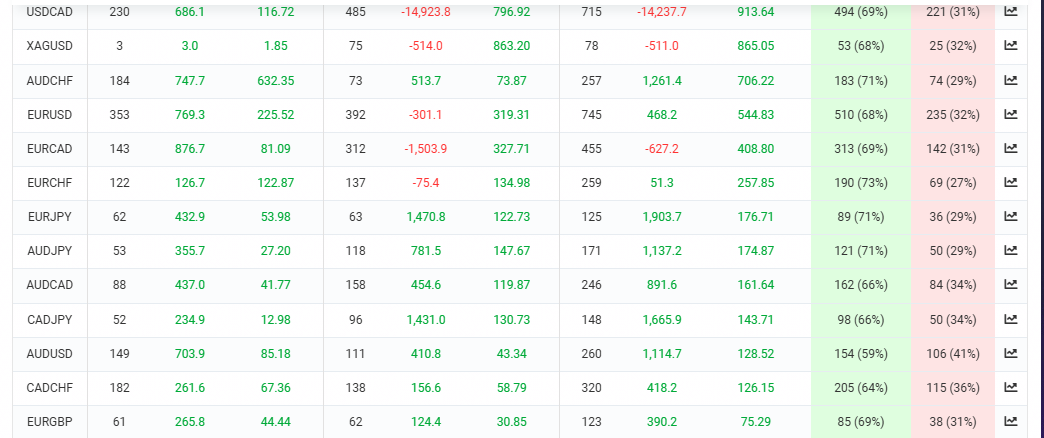Open the chart icon for AUDCAD row
This screenshot has width=1044, height=438.
tap(1010, 285)
